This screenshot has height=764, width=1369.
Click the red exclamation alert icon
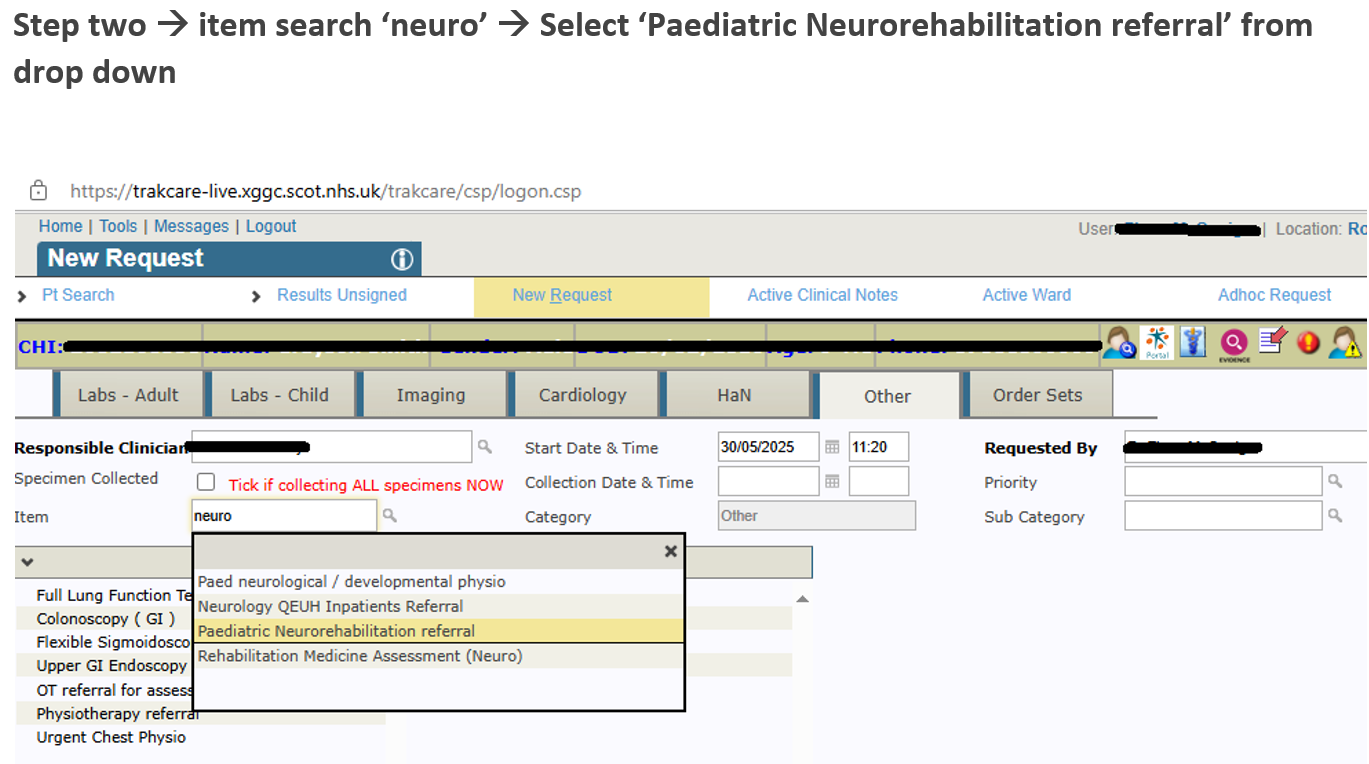(1308, 343)
